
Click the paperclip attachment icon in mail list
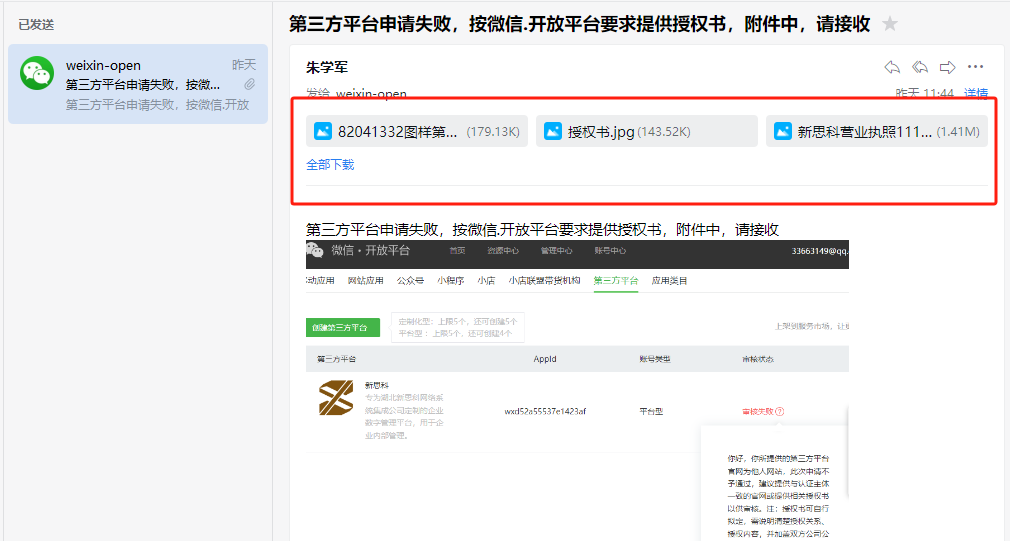[x=249, y=84]
